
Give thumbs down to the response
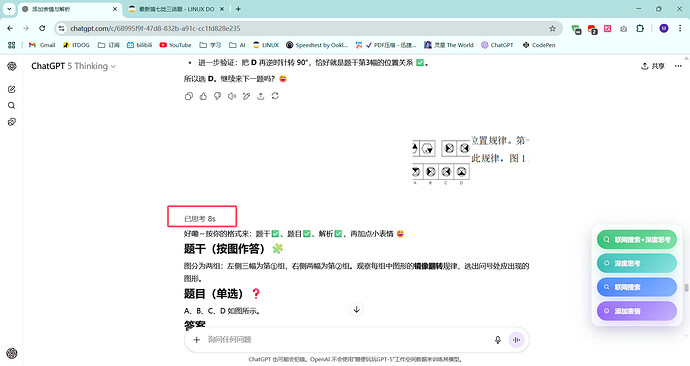(217, 96)
